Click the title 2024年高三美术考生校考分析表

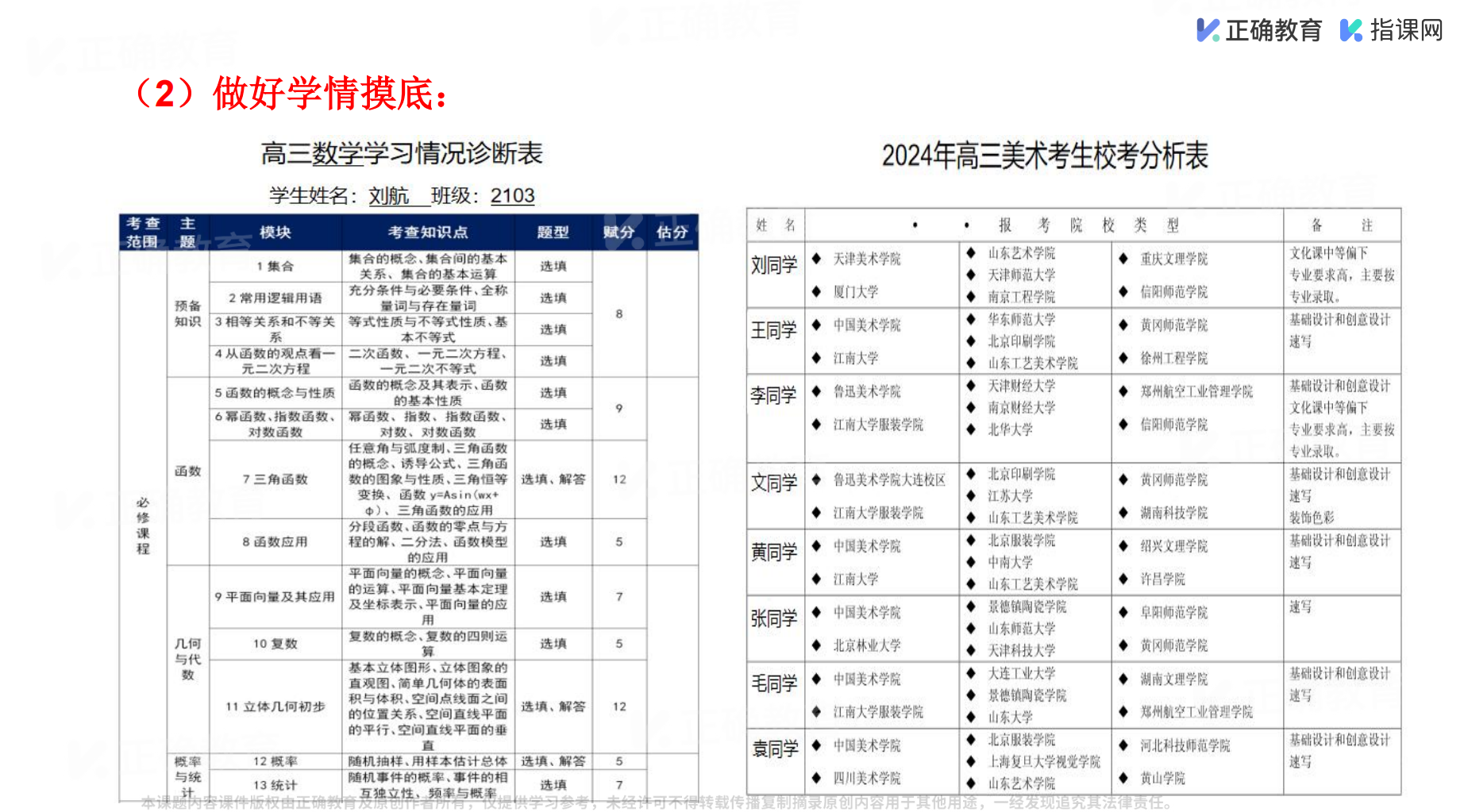point(1045,156)
